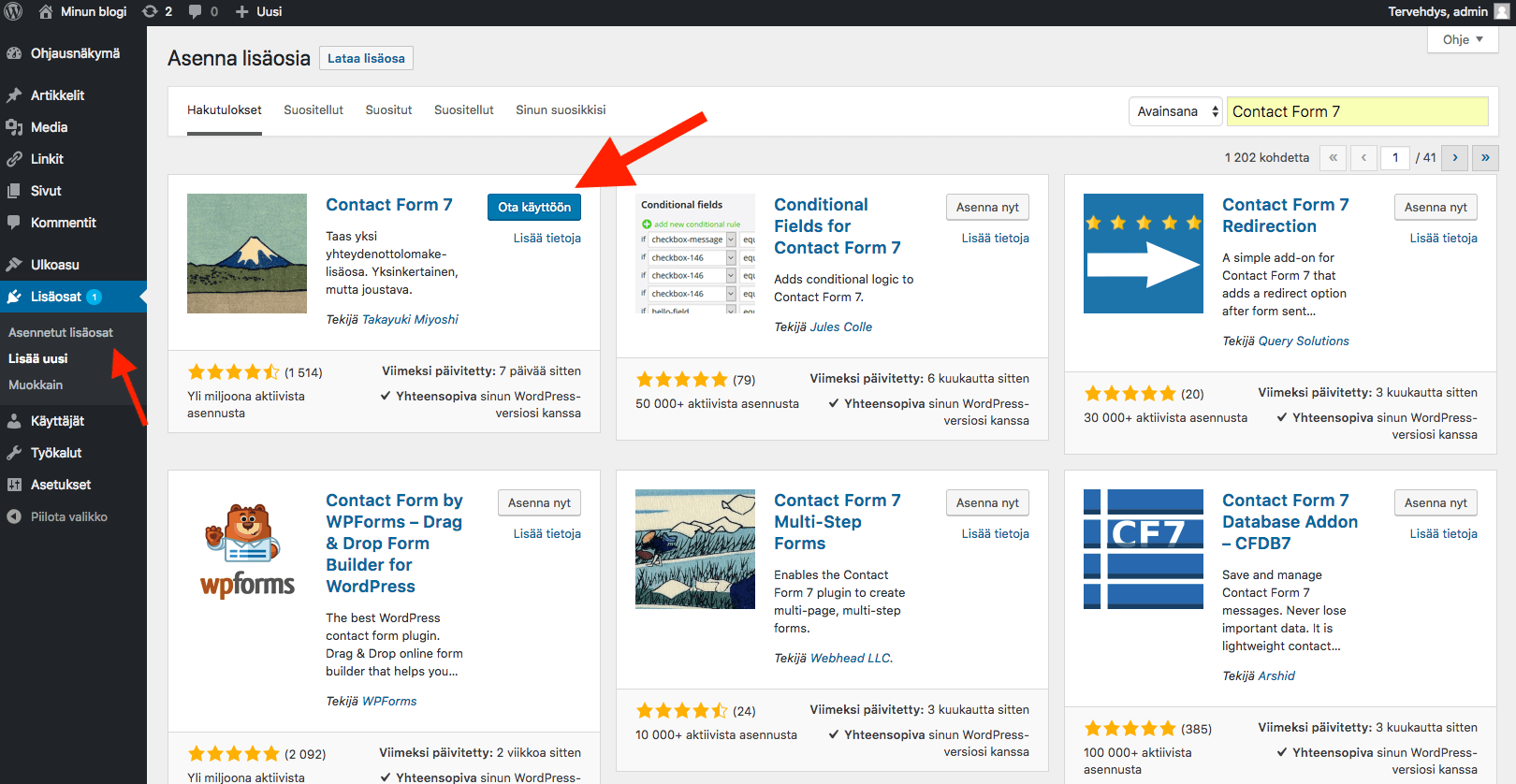
Task: Open the Työkalut tools menu
Action: pos(73,453)
